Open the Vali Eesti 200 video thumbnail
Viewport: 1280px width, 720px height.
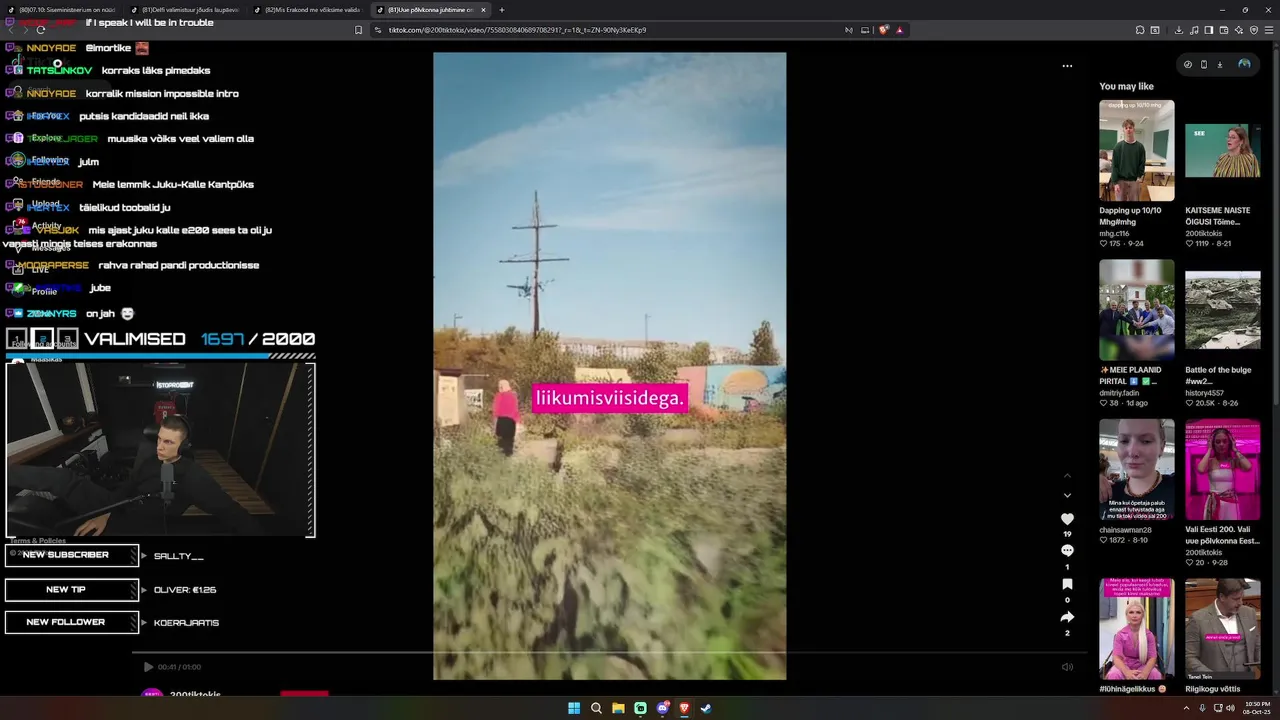click(x=1223, y=470)
